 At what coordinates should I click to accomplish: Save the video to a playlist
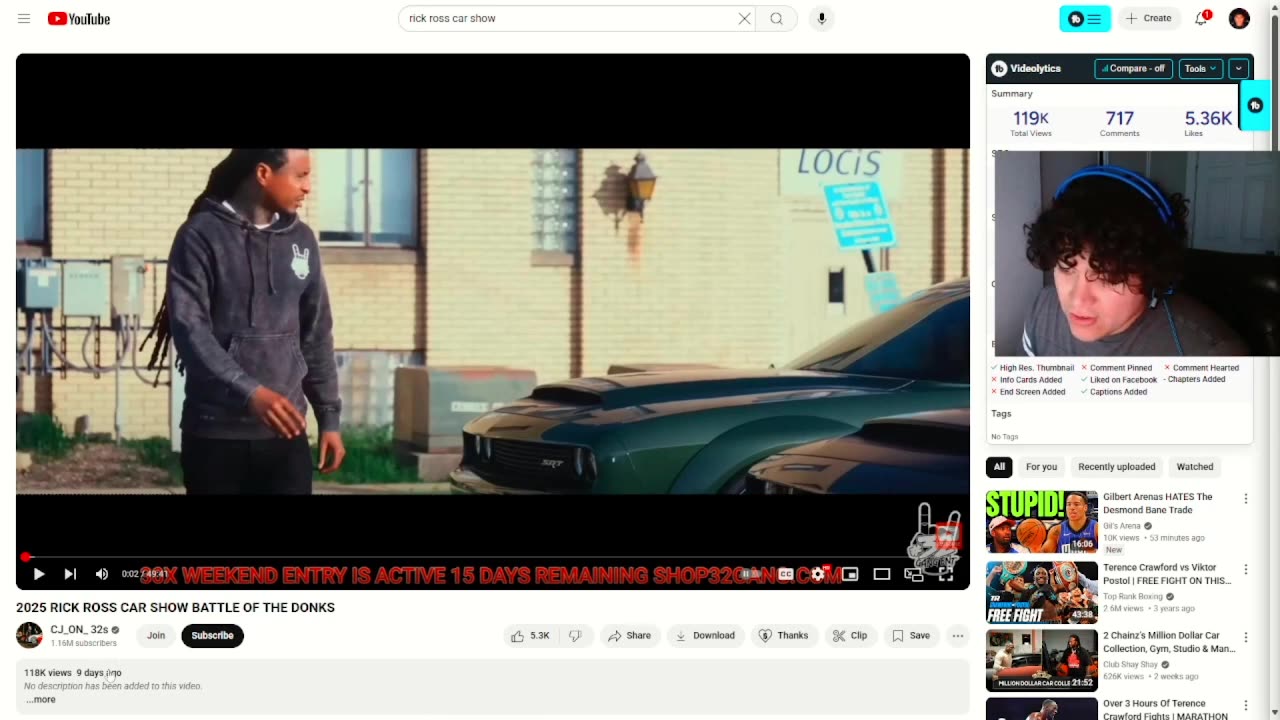click(910, 635)
